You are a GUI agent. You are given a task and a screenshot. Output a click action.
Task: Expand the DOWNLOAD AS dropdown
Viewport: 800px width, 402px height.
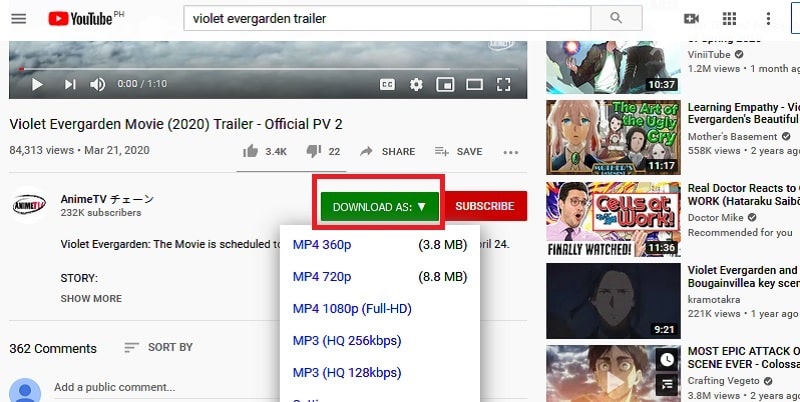click(x=380, y=207)
